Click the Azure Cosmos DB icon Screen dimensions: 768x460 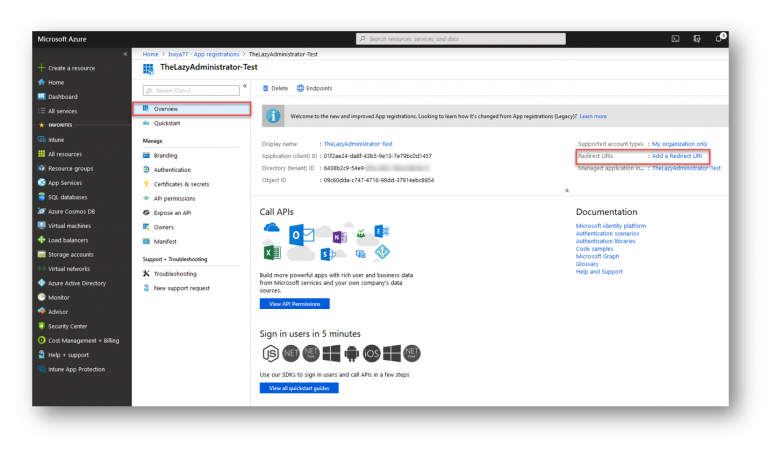42,211
